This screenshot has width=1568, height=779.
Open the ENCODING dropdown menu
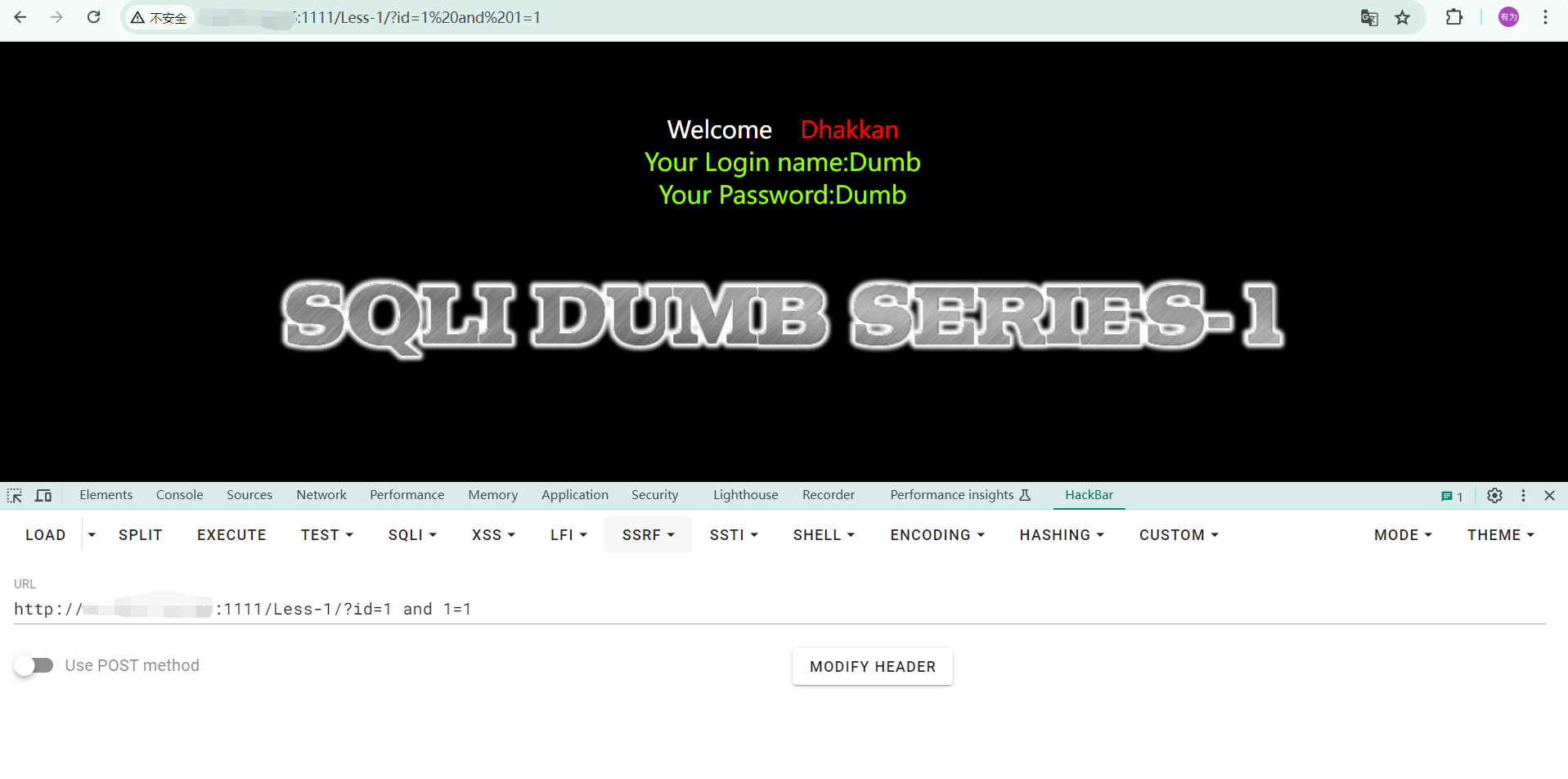click(937, 535)
